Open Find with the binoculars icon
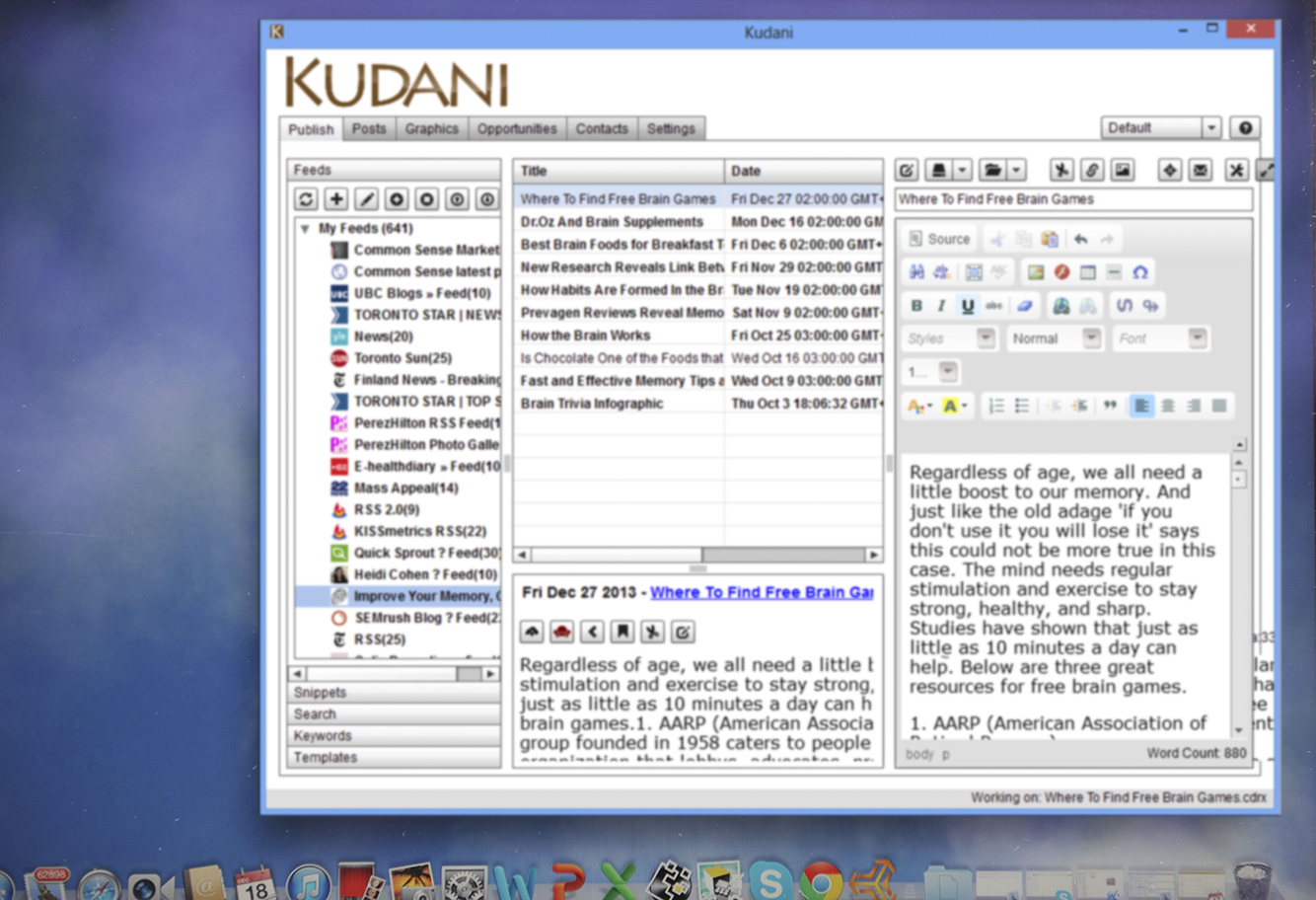The image size is (1316, 900). click(x=916, y=272)
